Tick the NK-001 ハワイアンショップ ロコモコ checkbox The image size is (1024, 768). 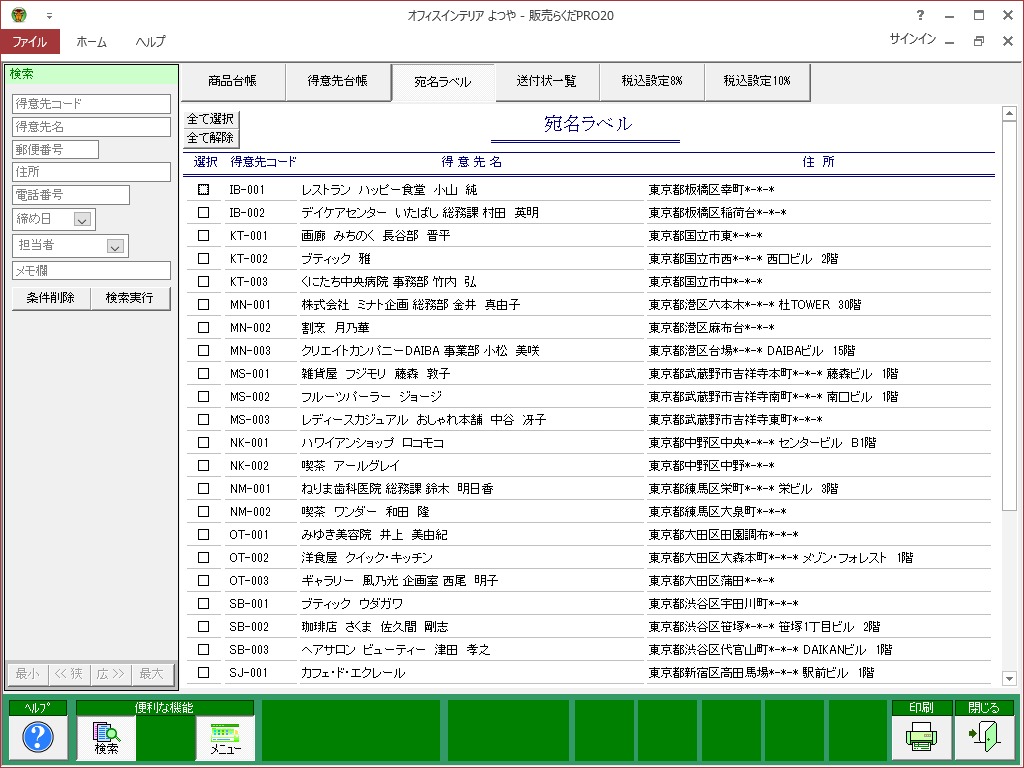(x=204, y=442)
